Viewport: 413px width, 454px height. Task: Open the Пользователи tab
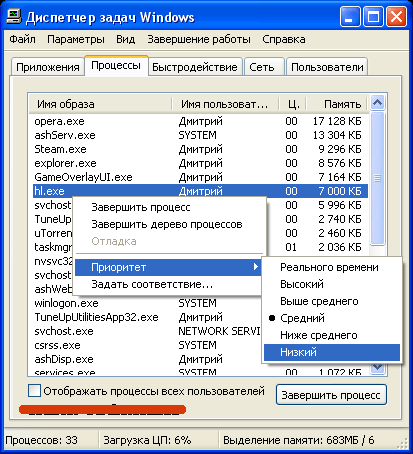tap(327, 67)
